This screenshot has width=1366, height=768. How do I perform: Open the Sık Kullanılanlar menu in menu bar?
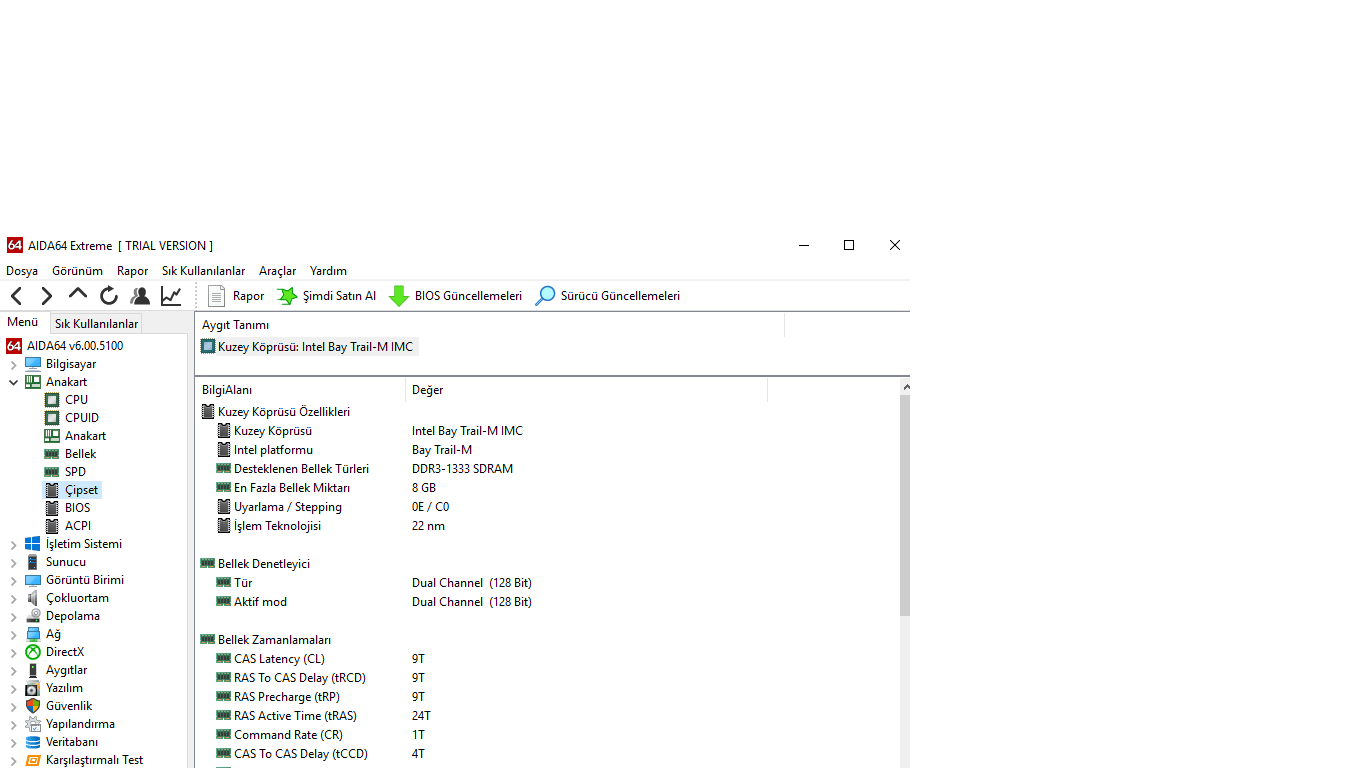203,271
